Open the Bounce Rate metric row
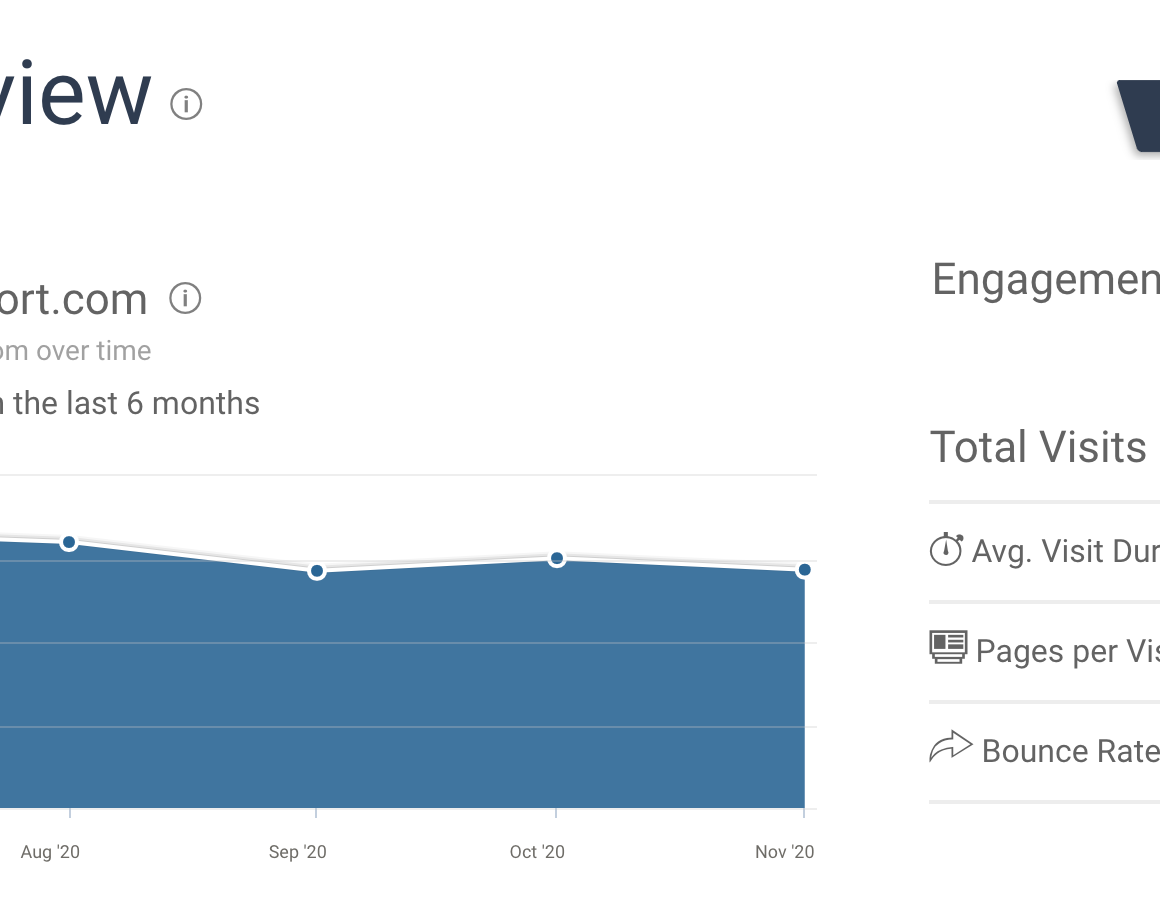The image size is (1160, 904). coord(1070,751)
